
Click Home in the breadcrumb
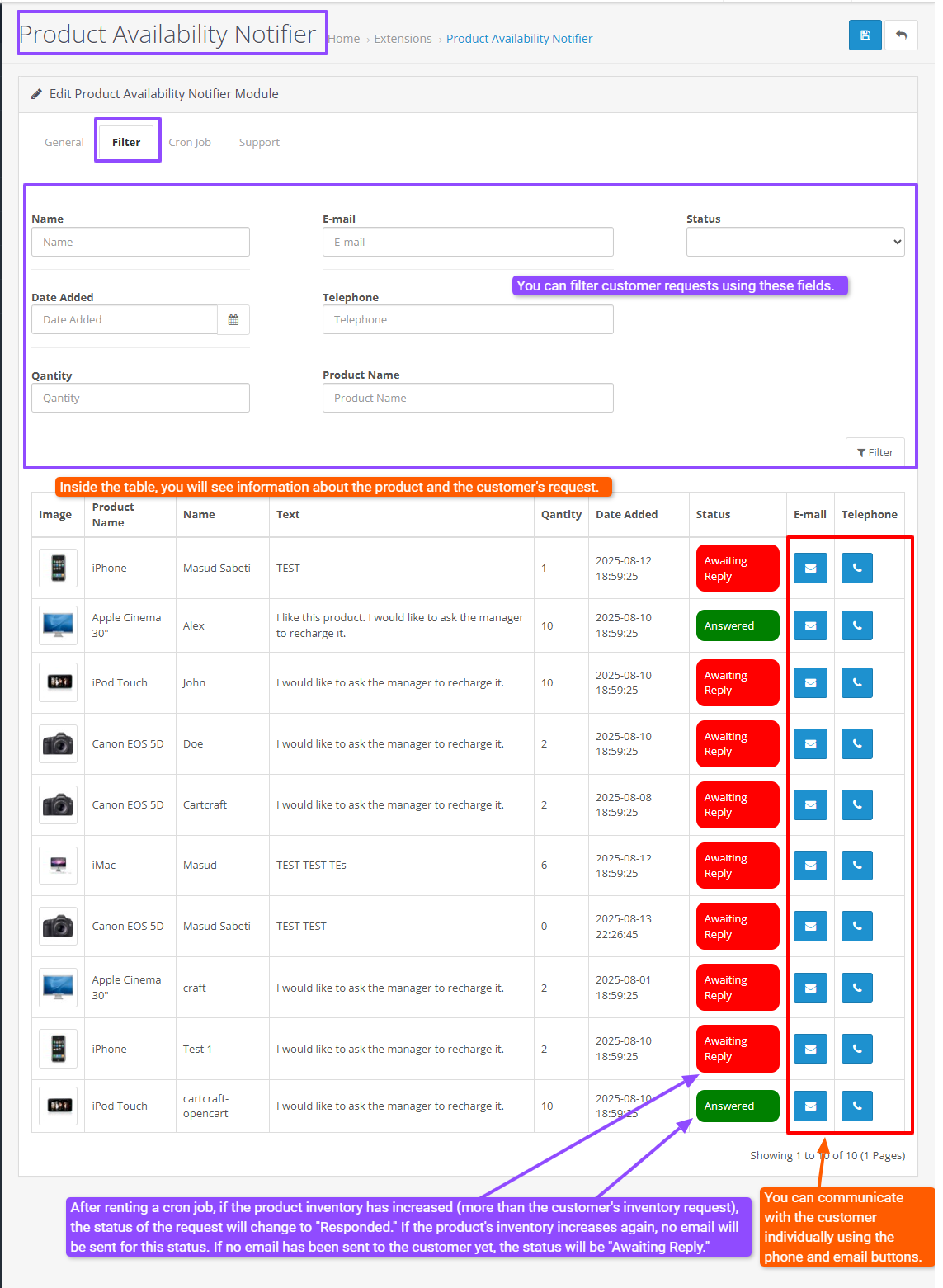(345, 39)
